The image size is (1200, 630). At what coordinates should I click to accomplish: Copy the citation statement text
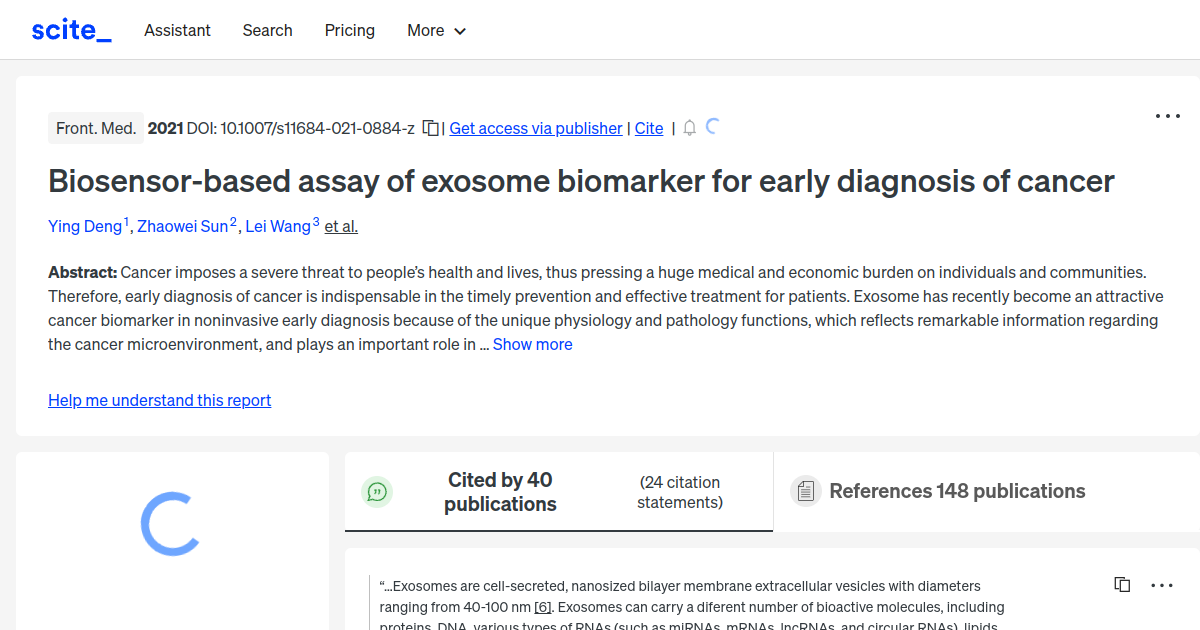coord(1121,584)
